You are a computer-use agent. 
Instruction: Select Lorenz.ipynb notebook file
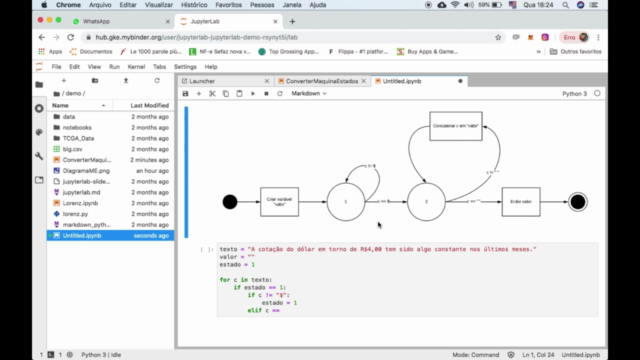pos(110,203)
